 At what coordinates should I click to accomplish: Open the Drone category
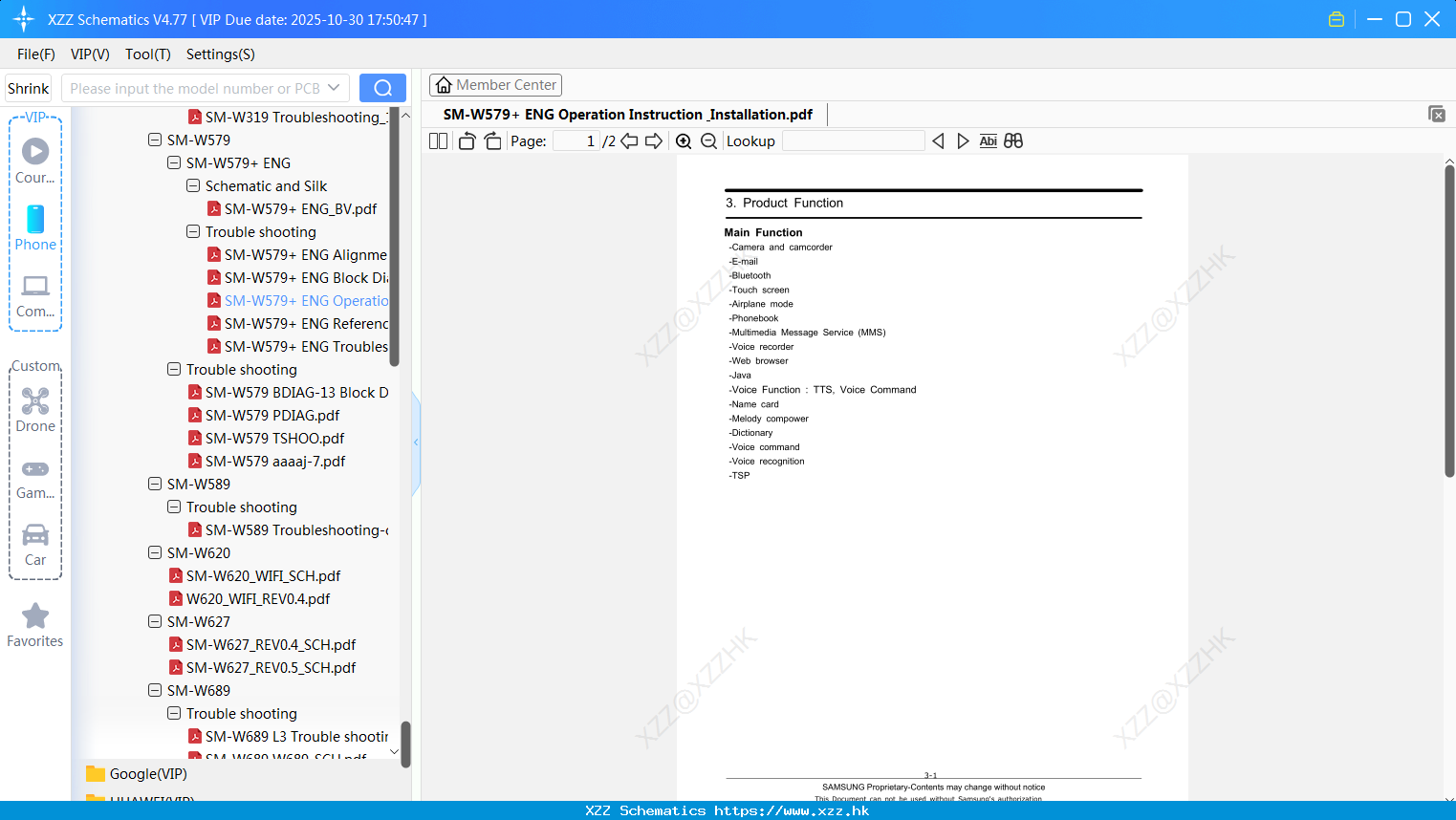click(35, 410)
